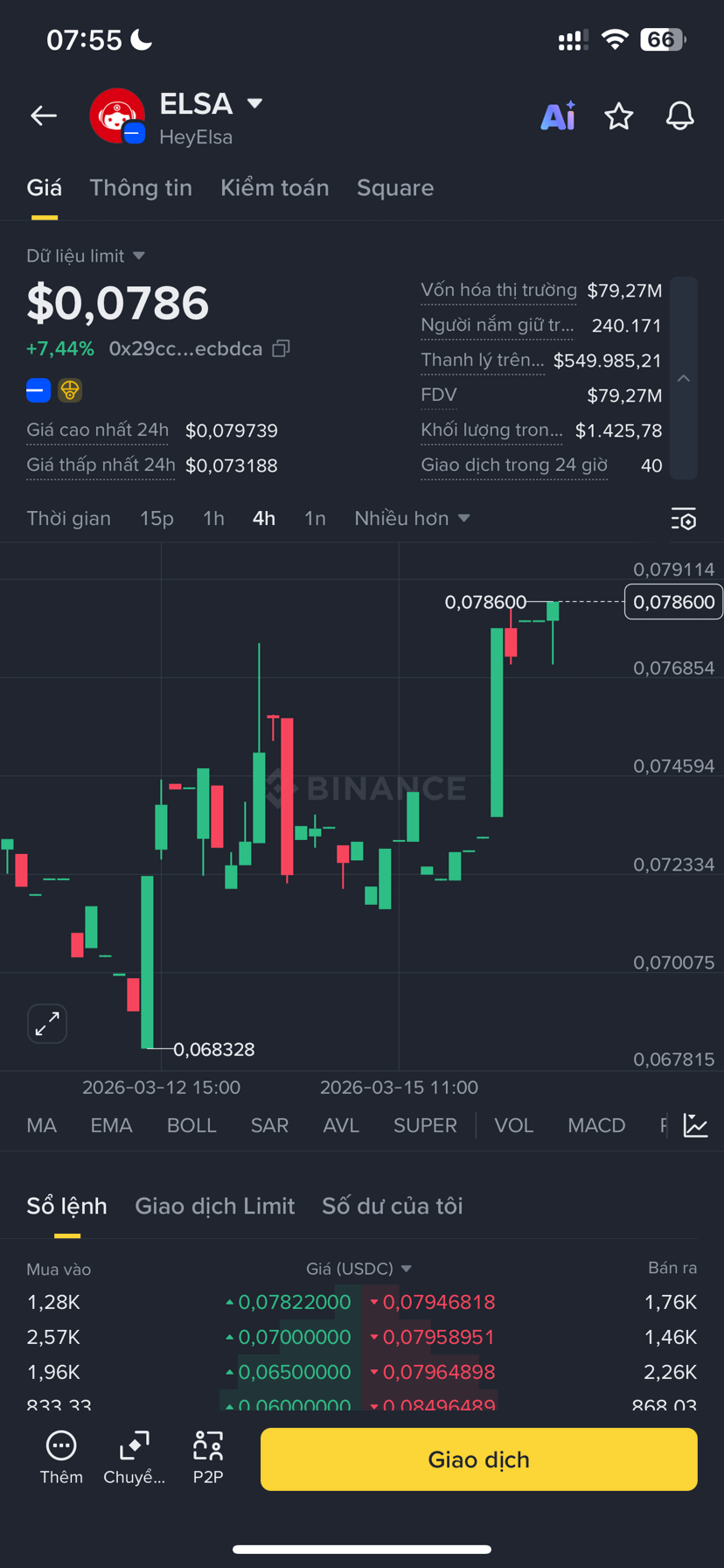Toggle the EMA indicator
This screenshot has height=1568, width=724.
(x=111, y=1125)
